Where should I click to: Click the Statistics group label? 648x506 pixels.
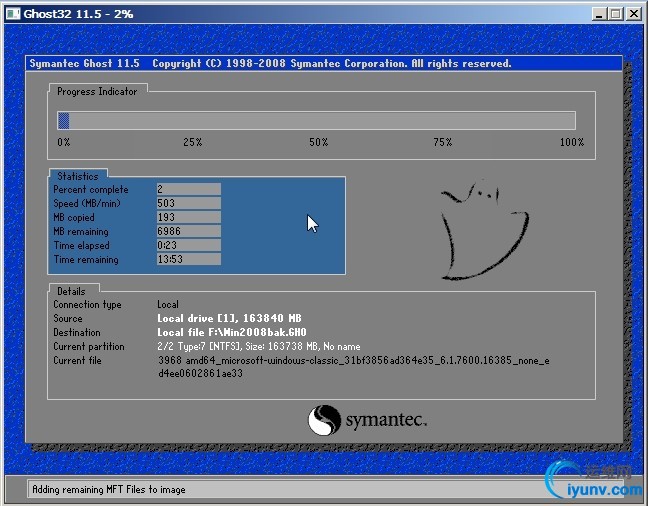(x=78, y=177)
